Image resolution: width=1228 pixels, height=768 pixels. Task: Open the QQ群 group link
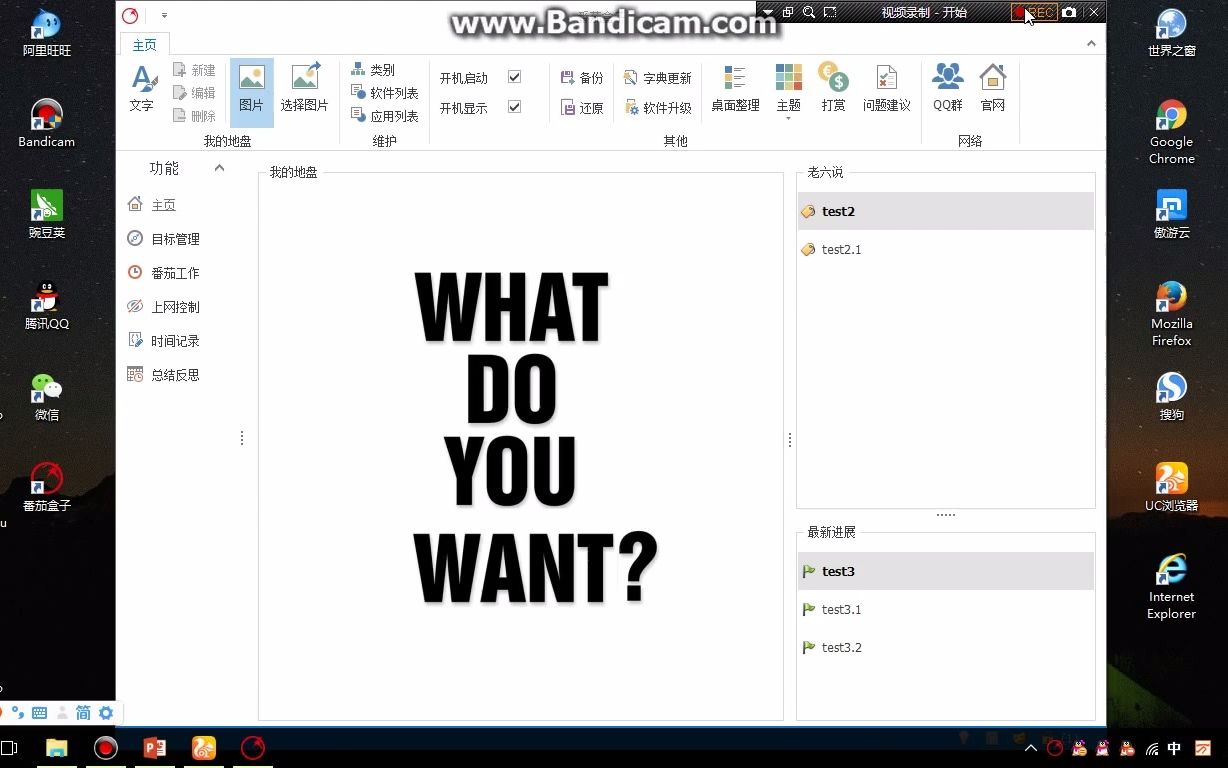(948, 88)
